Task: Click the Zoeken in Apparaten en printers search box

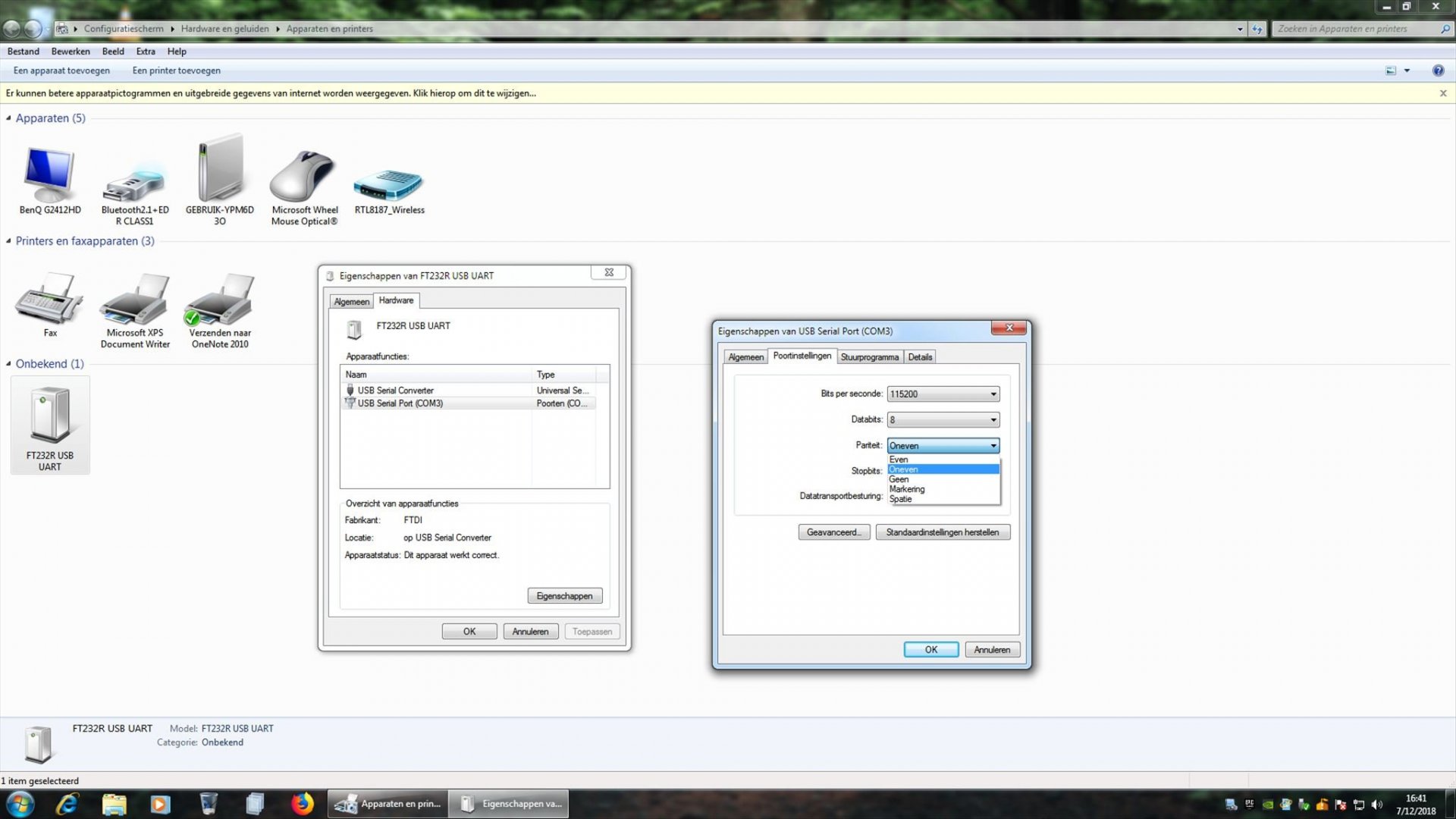Action: pos(1357,28)
